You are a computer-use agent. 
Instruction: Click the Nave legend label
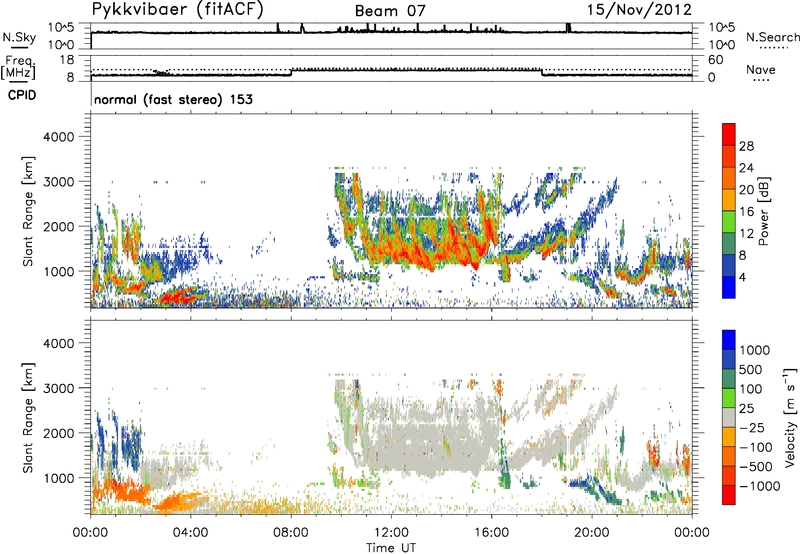pos(761,69)
